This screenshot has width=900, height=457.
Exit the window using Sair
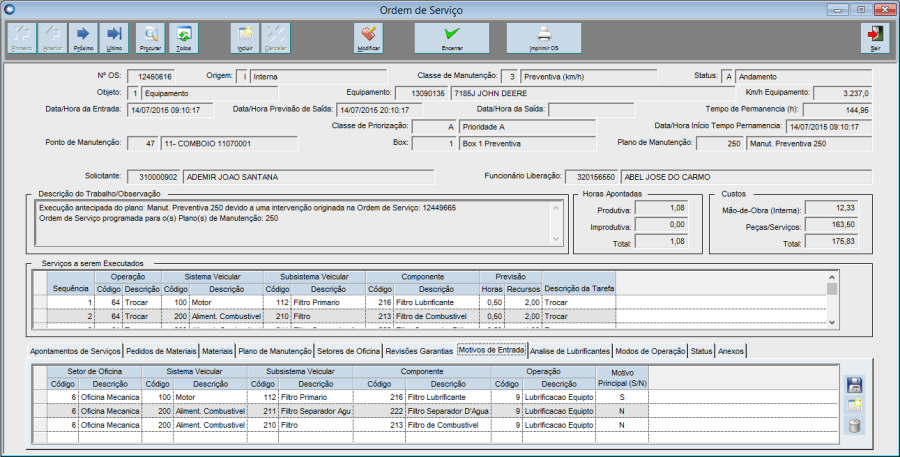[875, 38]
